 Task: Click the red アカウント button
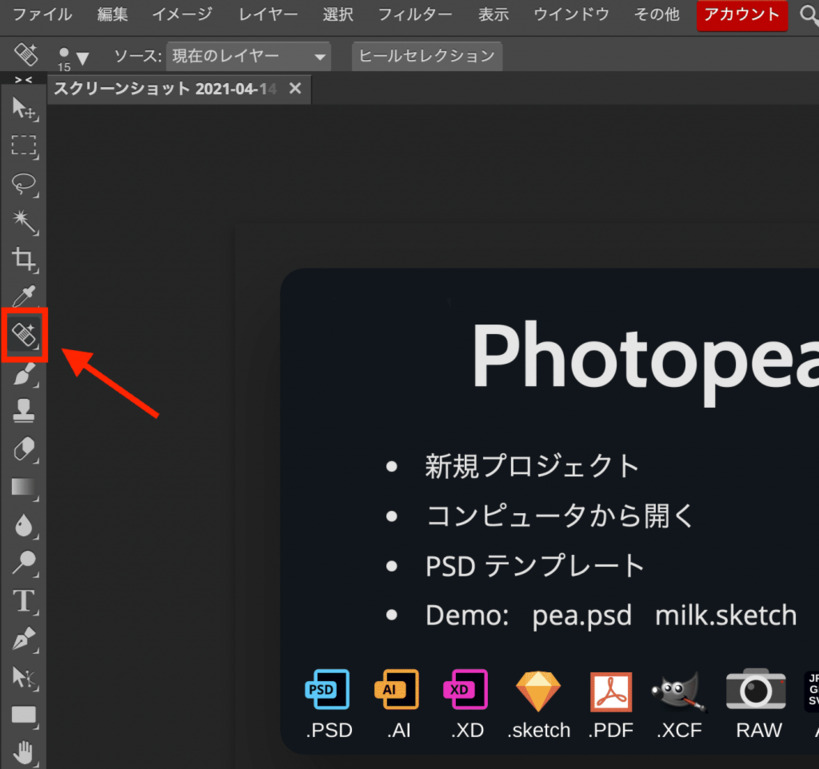click(x=742, y=15)
